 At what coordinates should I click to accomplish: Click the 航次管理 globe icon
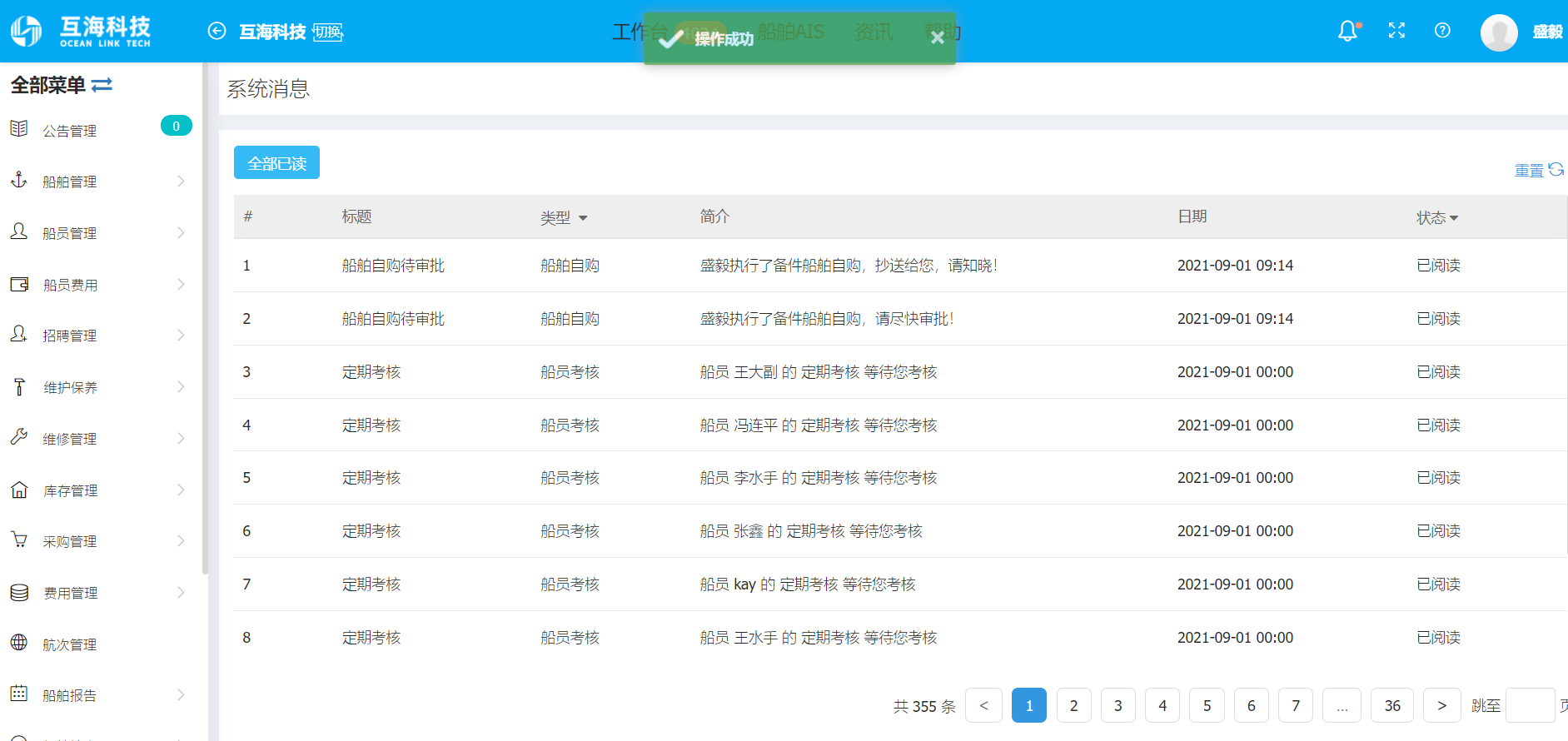point(19,643)
